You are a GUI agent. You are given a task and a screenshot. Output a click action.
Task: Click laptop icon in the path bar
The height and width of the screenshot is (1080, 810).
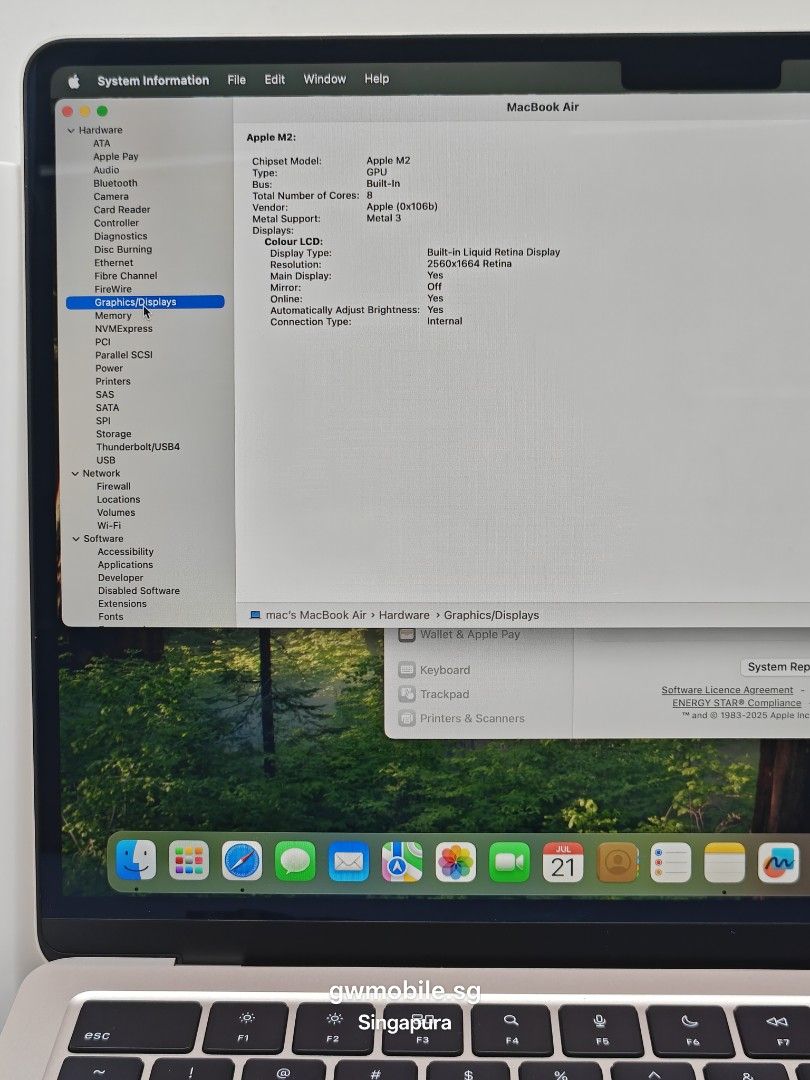[x=255, y=615]
